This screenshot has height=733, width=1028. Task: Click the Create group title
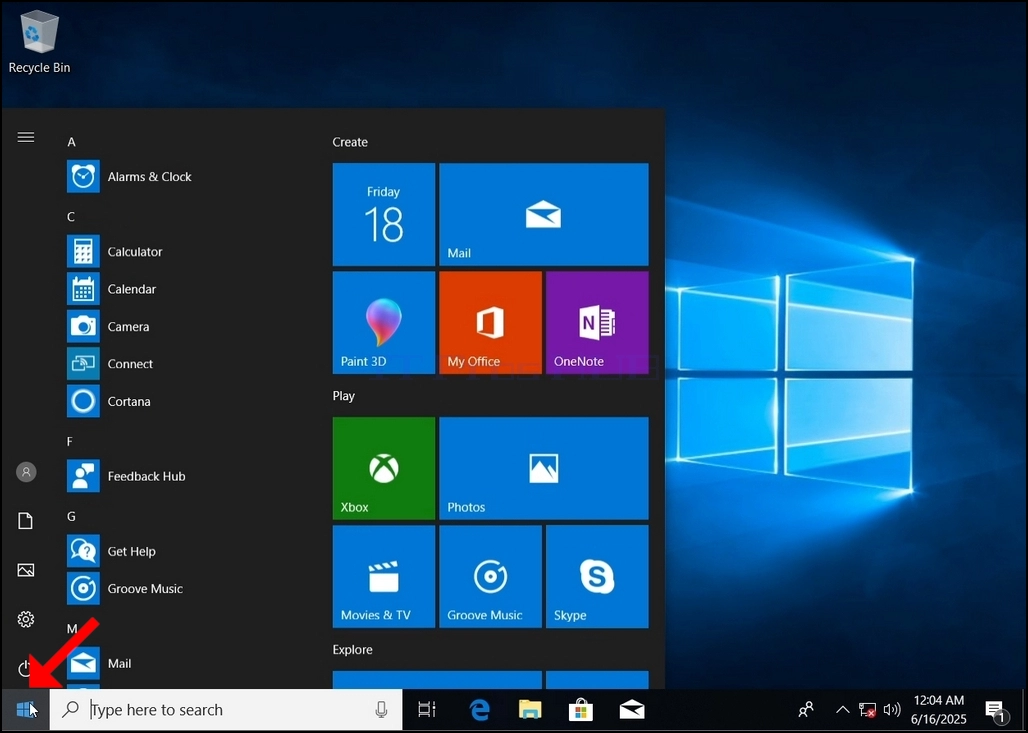pos(350,142)
